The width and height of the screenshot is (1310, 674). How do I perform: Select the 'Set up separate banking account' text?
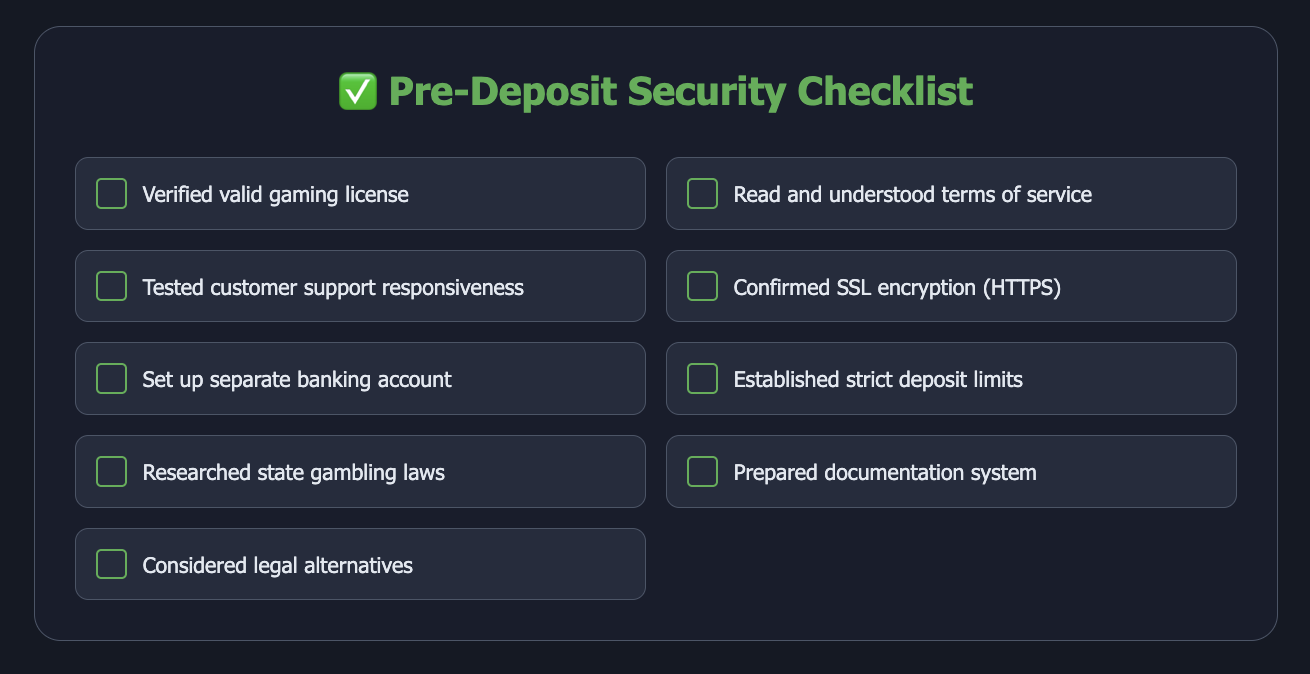point(297,380)
